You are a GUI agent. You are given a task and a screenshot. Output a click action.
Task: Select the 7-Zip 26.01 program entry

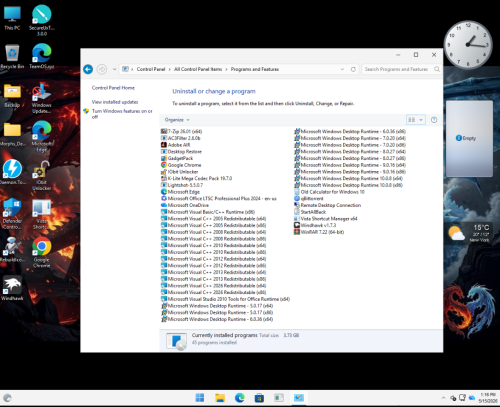point(182,131)
